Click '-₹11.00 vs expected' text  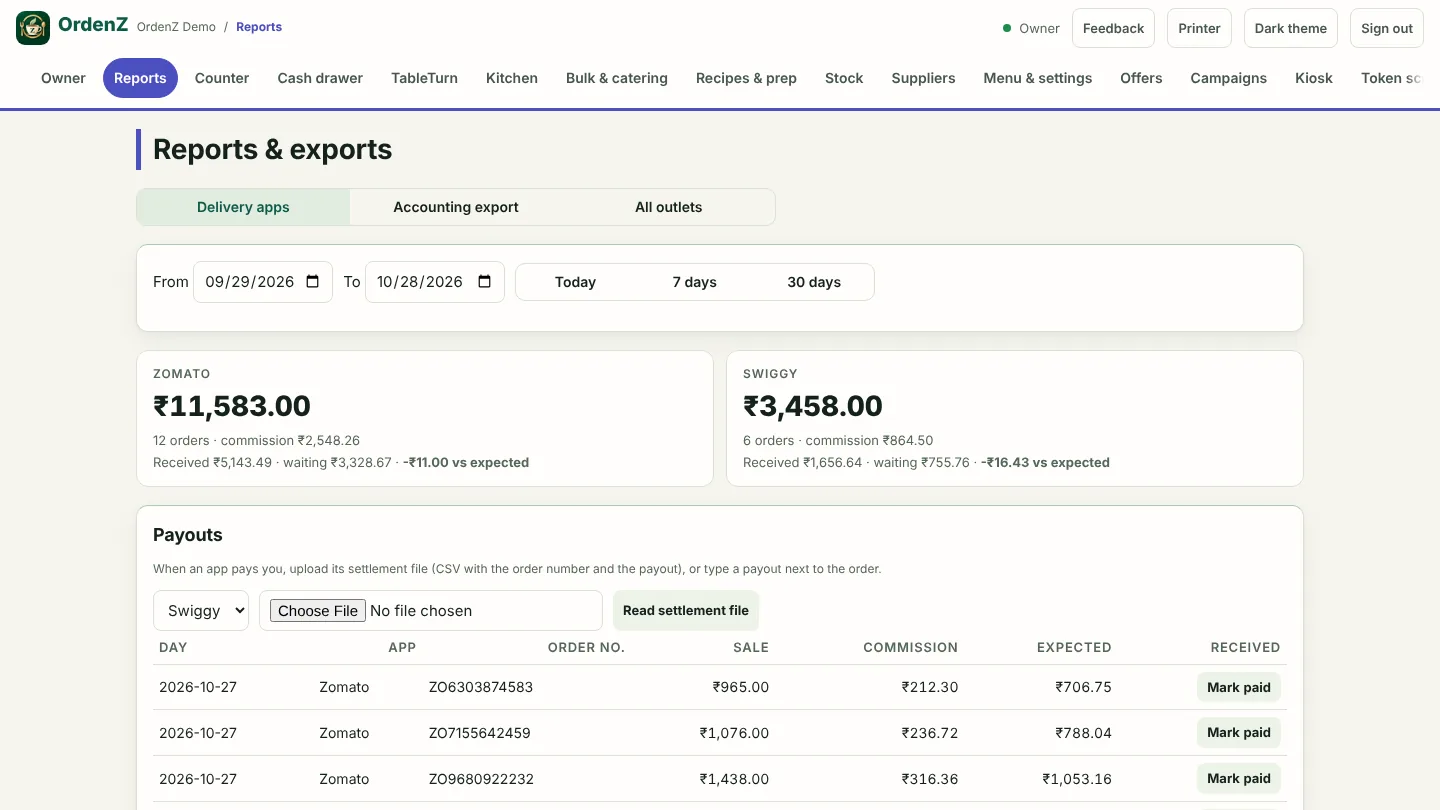click(466, 462)
